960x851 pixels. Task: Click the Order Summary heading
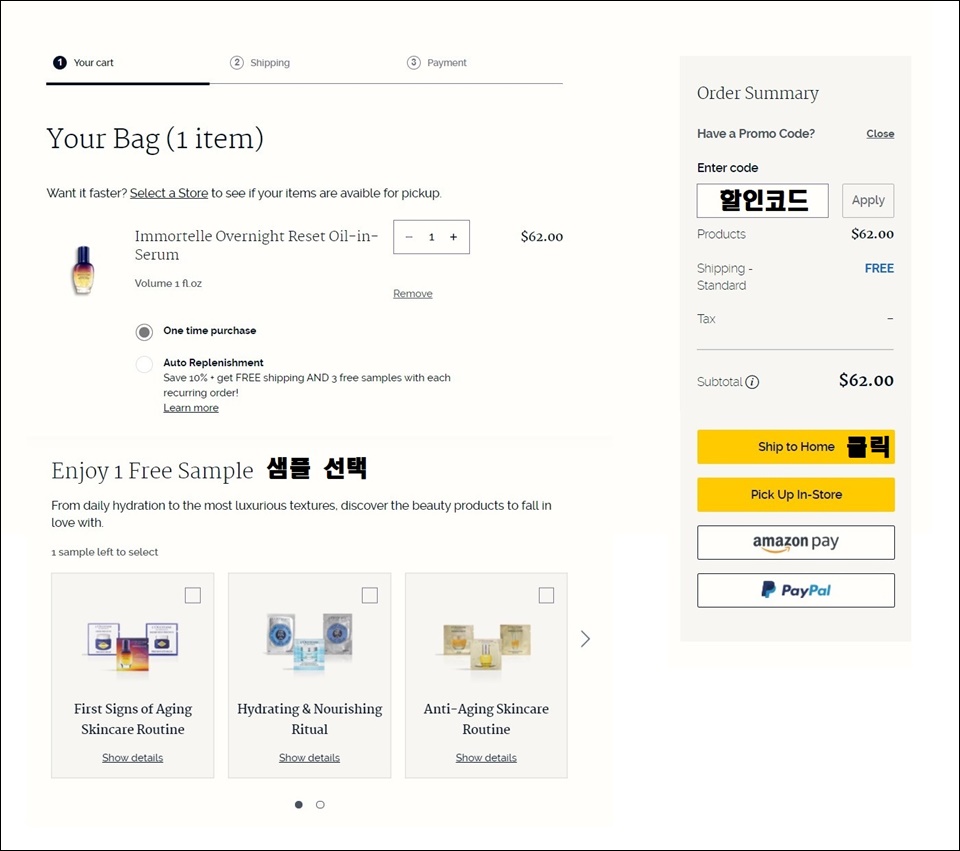(758, 93)
